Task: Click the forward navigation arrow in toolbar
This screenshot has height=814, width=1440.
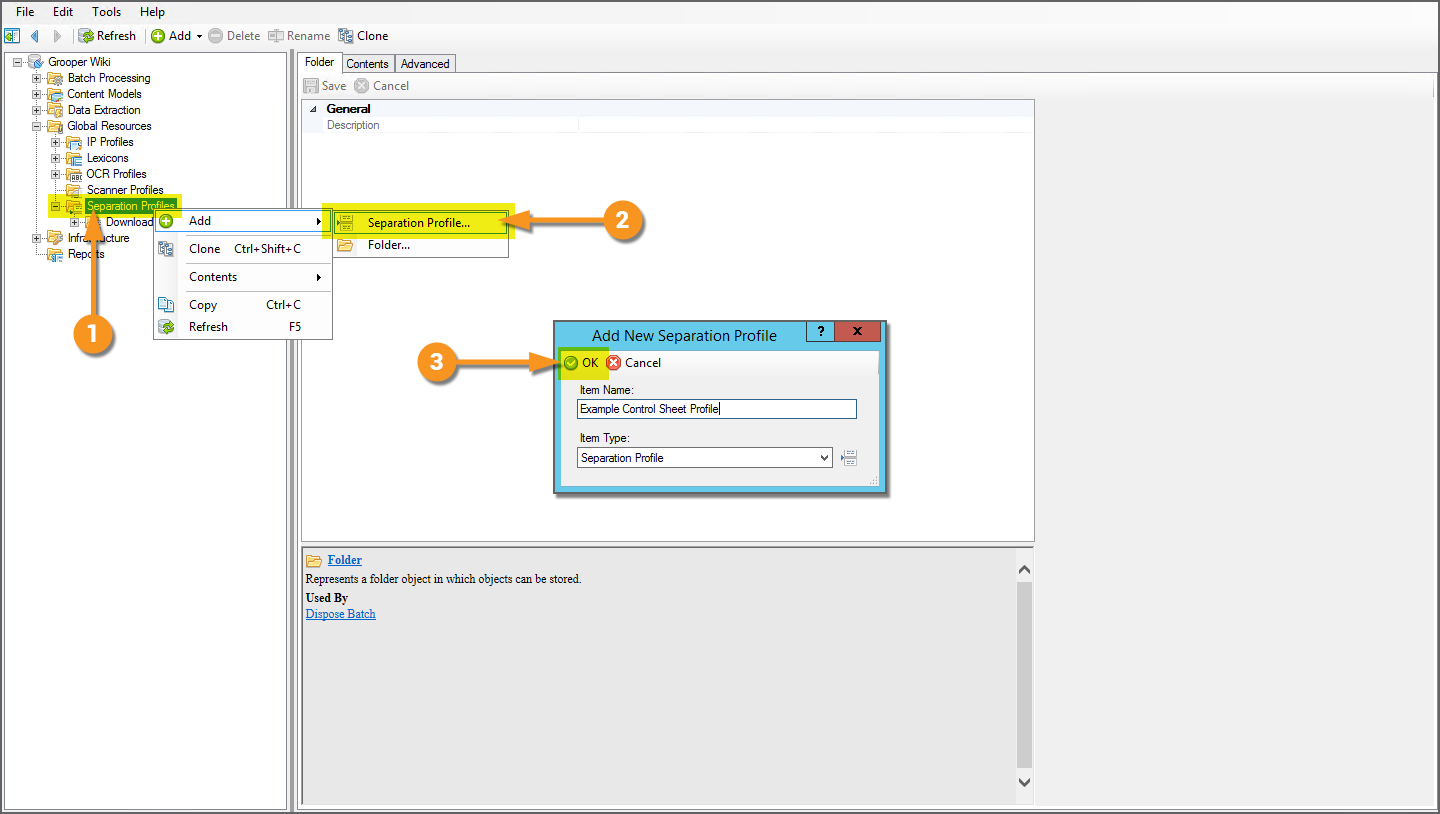Action: coord(57,36)
